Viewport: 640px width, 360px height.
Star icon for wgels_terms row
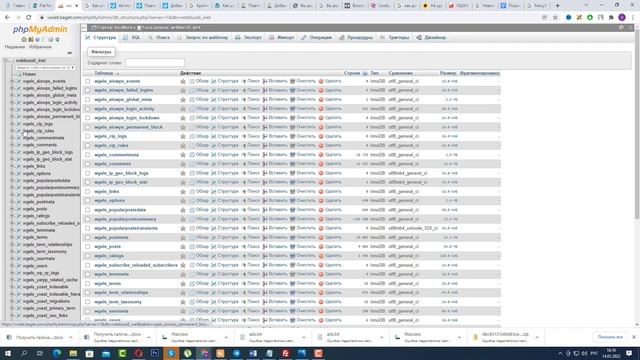183,283
